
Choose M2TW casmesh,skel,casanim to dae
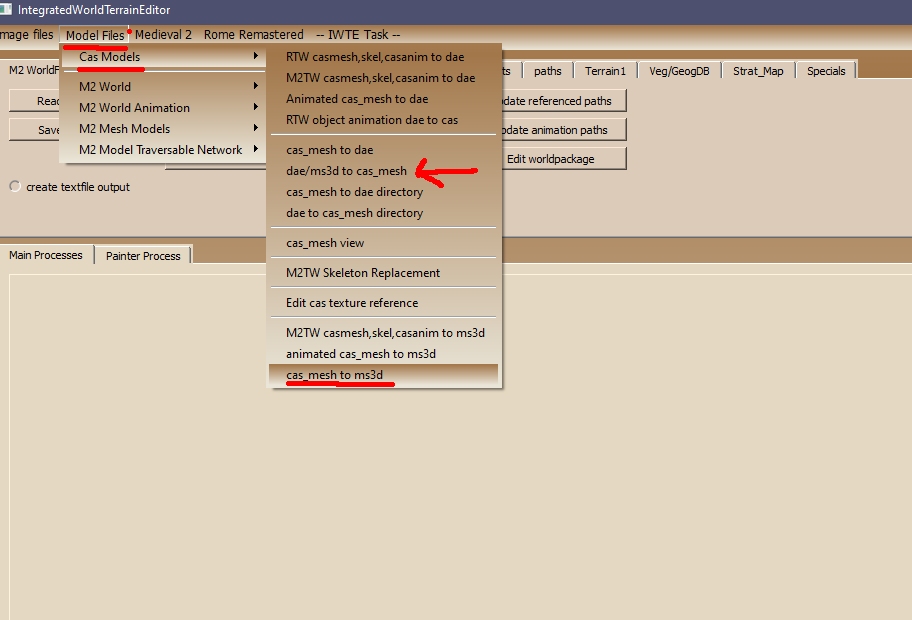pyautogui.click(x=383, y=78)
